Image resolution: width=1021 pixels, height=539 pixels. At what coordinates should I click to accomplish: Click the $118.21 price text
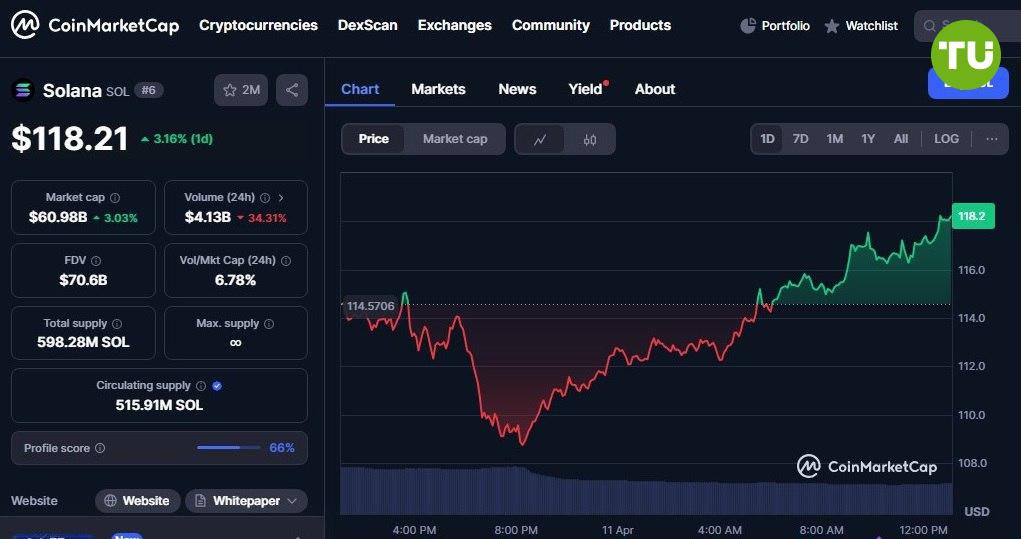point(70,139)
